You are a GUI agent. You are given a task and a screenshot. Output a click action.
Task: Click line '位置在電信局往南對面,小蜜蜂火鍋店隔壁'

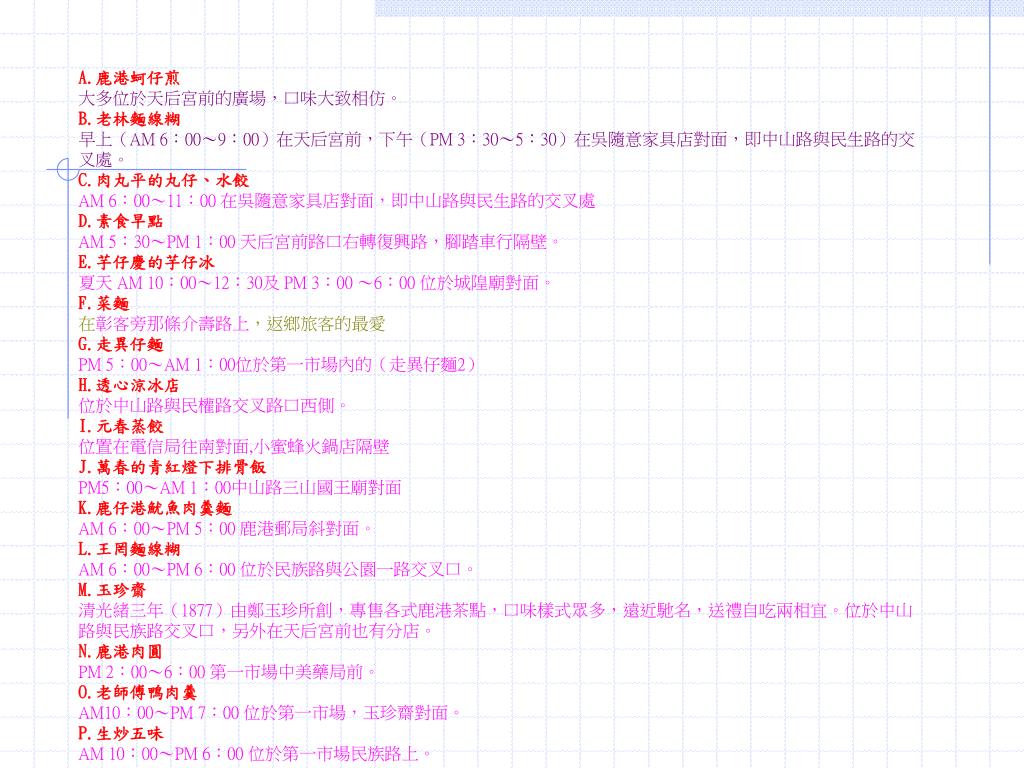click(x=234, y=447)
